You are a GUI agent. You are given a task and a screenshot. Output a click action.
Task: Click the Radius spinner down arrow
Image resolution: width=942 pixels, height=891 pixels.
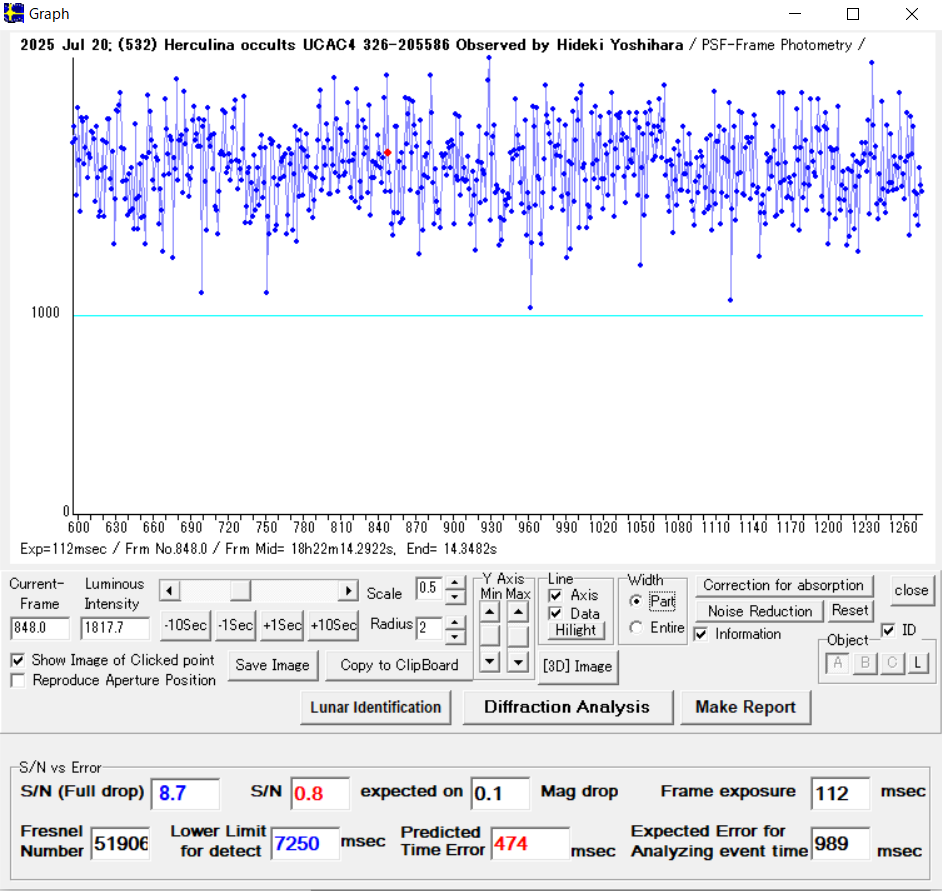click(455, 636)
